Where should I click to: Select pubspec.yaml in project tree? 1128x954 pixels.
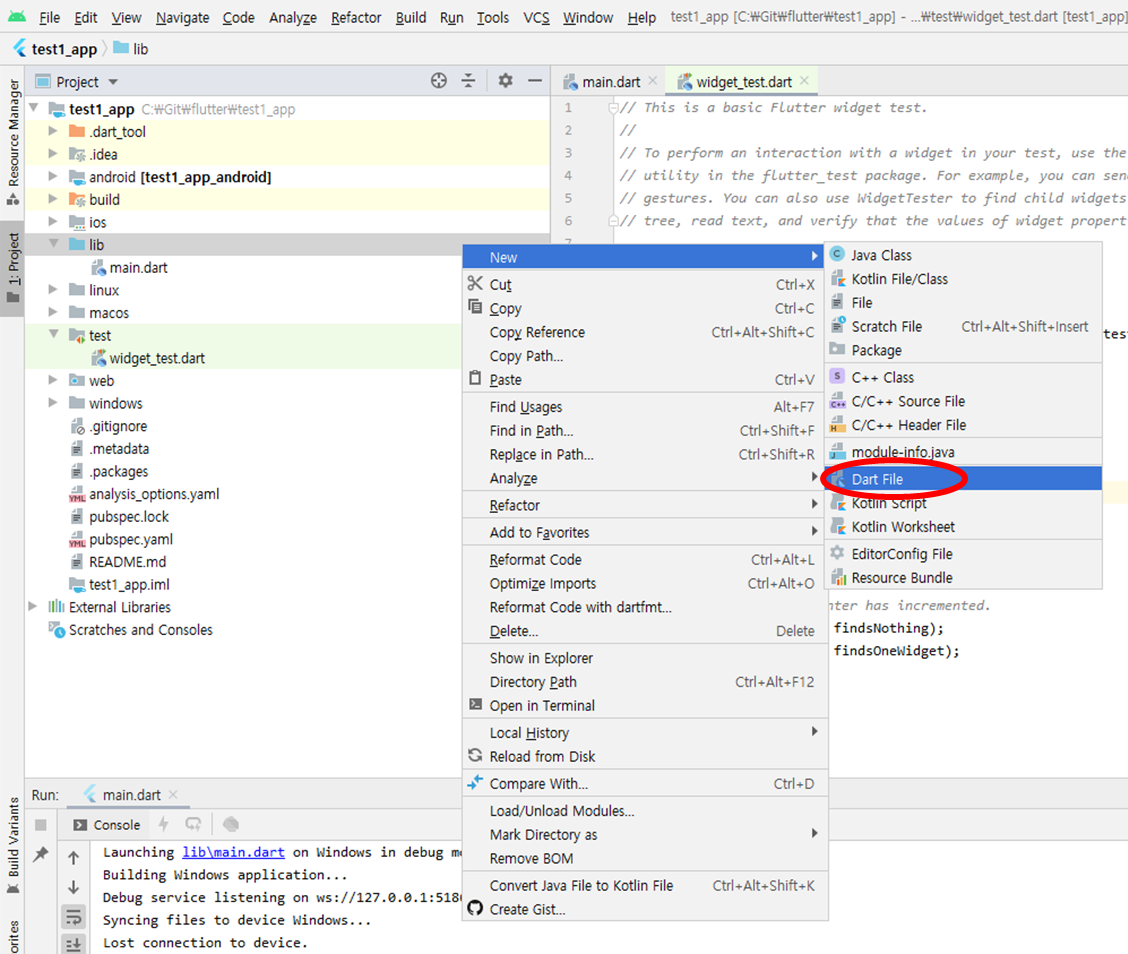[x=121, y=540]
